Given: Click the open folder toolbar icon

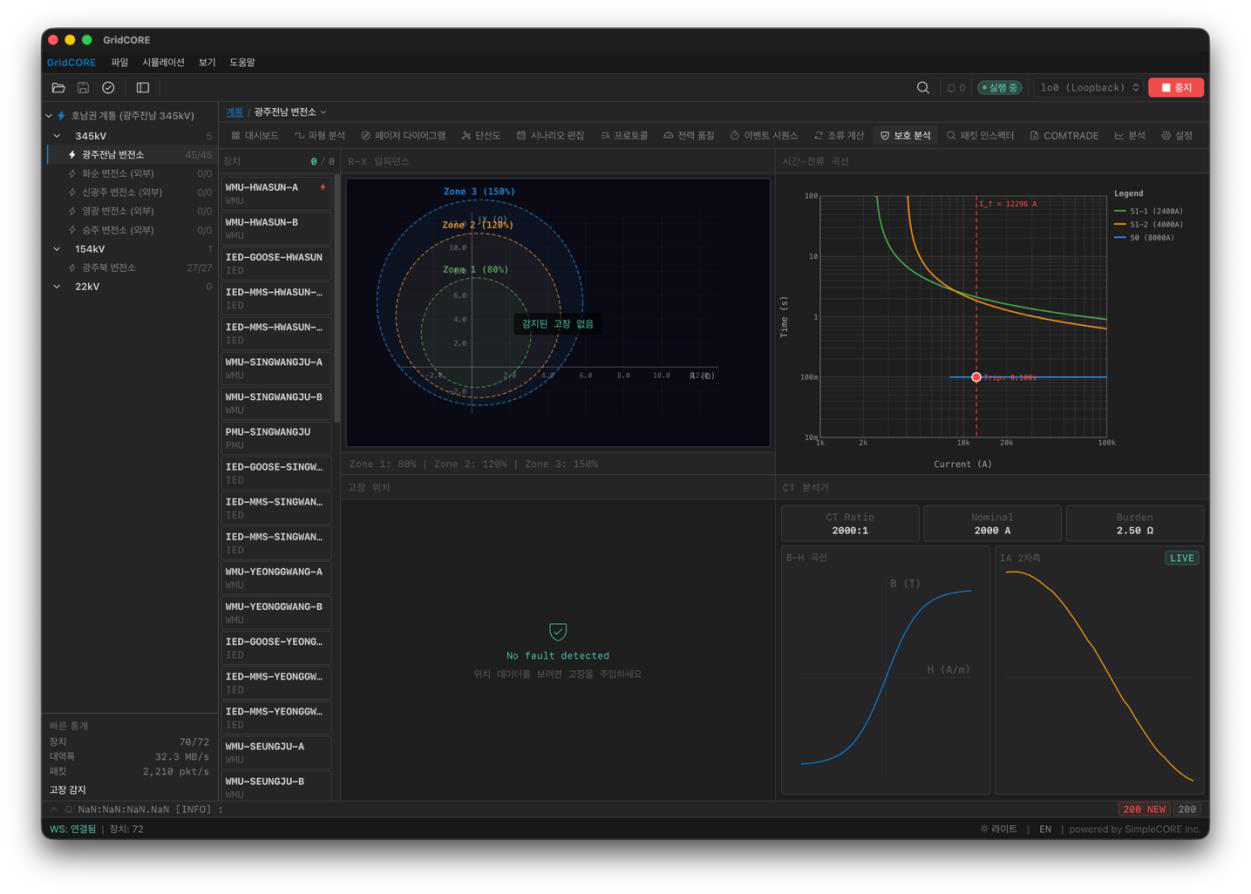Looking at the screenshot, I should pos(59,88).
